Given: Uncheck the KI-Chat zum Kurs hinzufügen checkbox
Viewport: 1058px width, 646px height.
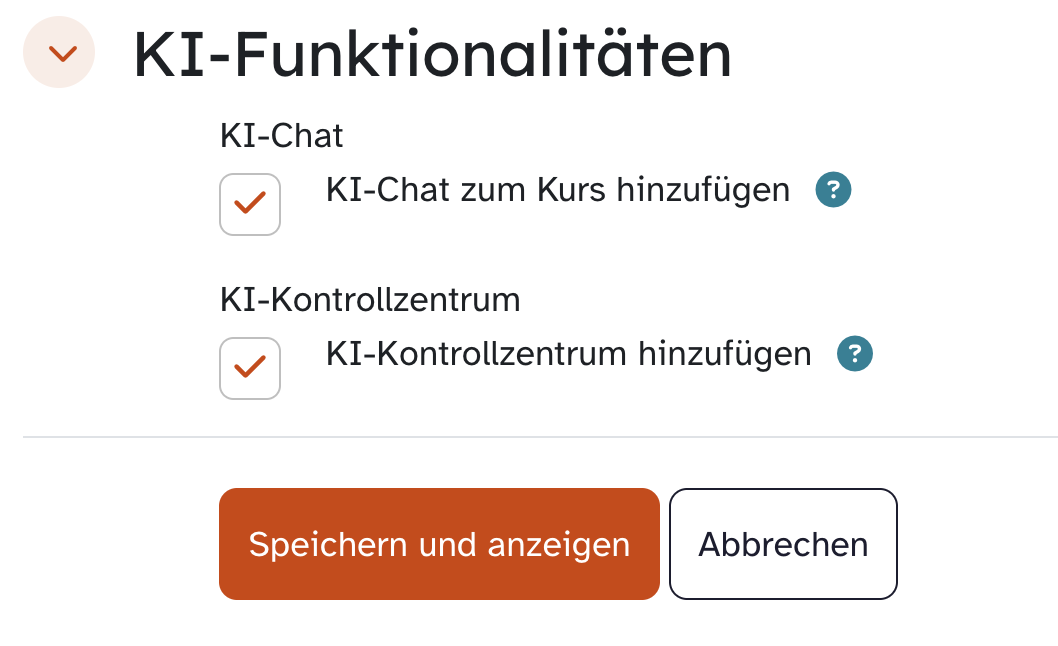Looking at the screenshot, I should (249, 204).
